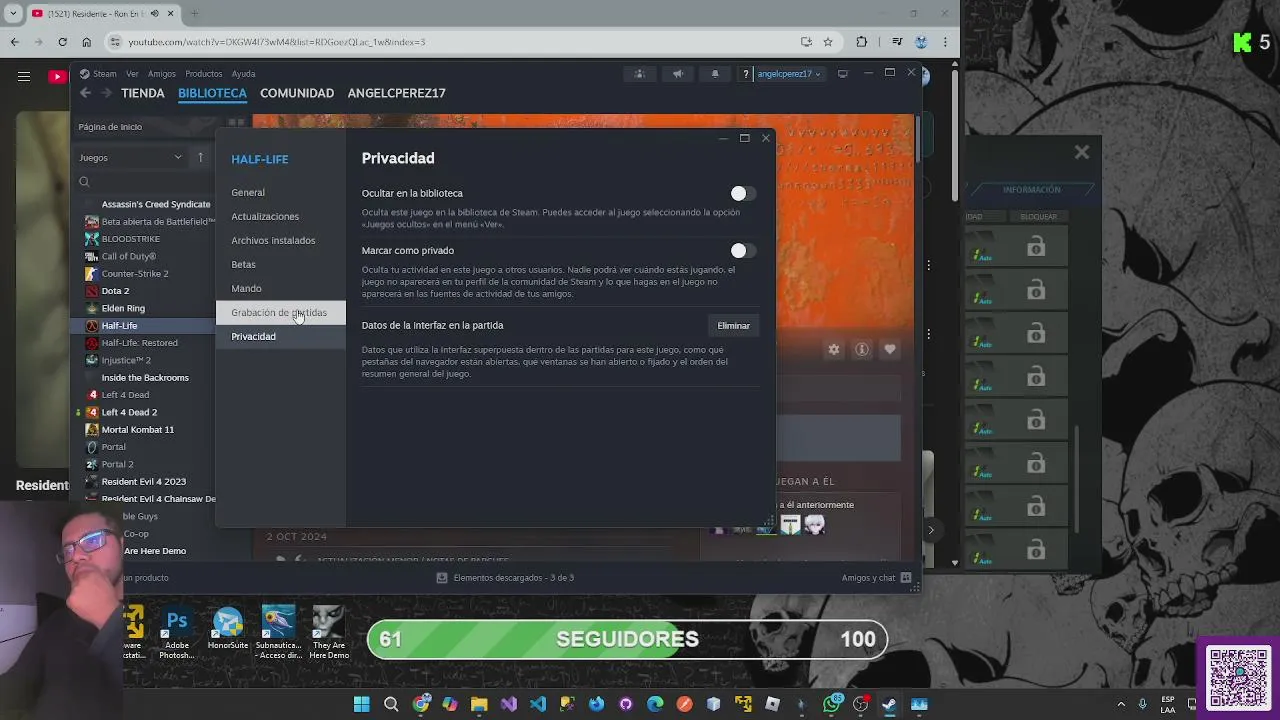Toggle "Marcar como privado" switch
Viewport: 1280px width, 720px height.
[x=742, y=250]
